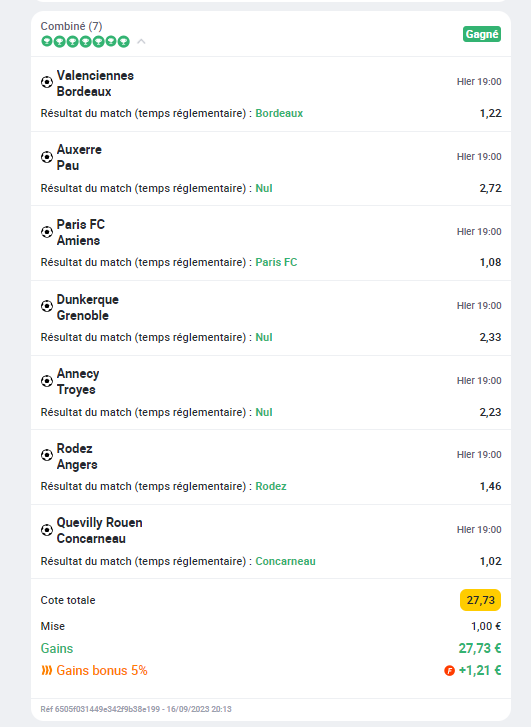Viewport: 531px width, 727px height.
Task: Click football icon by Quevilly Rouen Concarneau
Action: [x=47, y=529]
